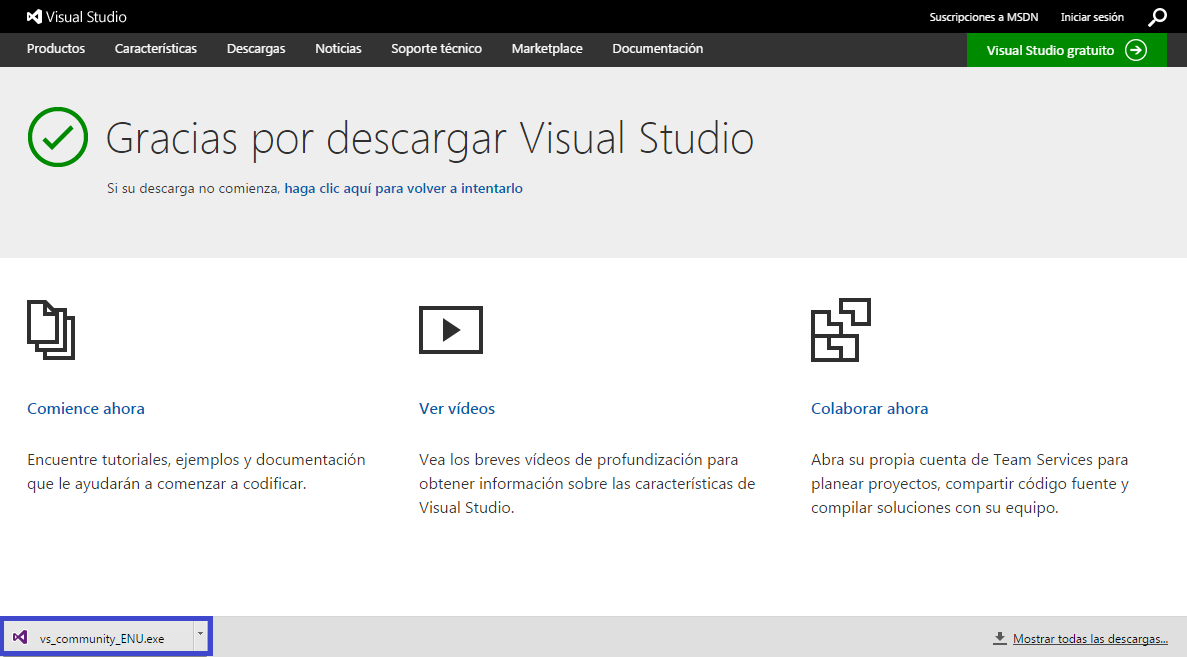Click the paragraph starting 'Abra su propia cuenta'
The image size is (1187, 657).
click(970, 484)
